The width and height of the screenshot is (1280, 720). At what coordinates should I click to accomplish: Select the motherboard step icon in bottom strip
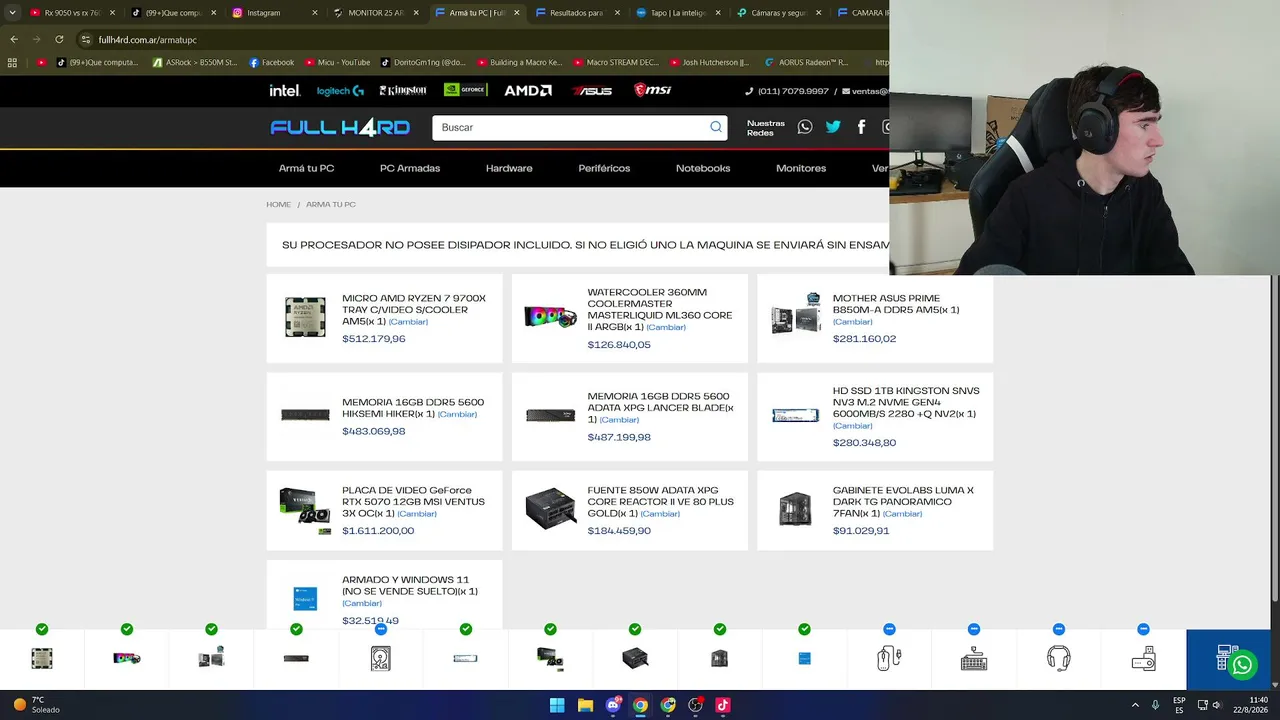[x=211, y=657]
